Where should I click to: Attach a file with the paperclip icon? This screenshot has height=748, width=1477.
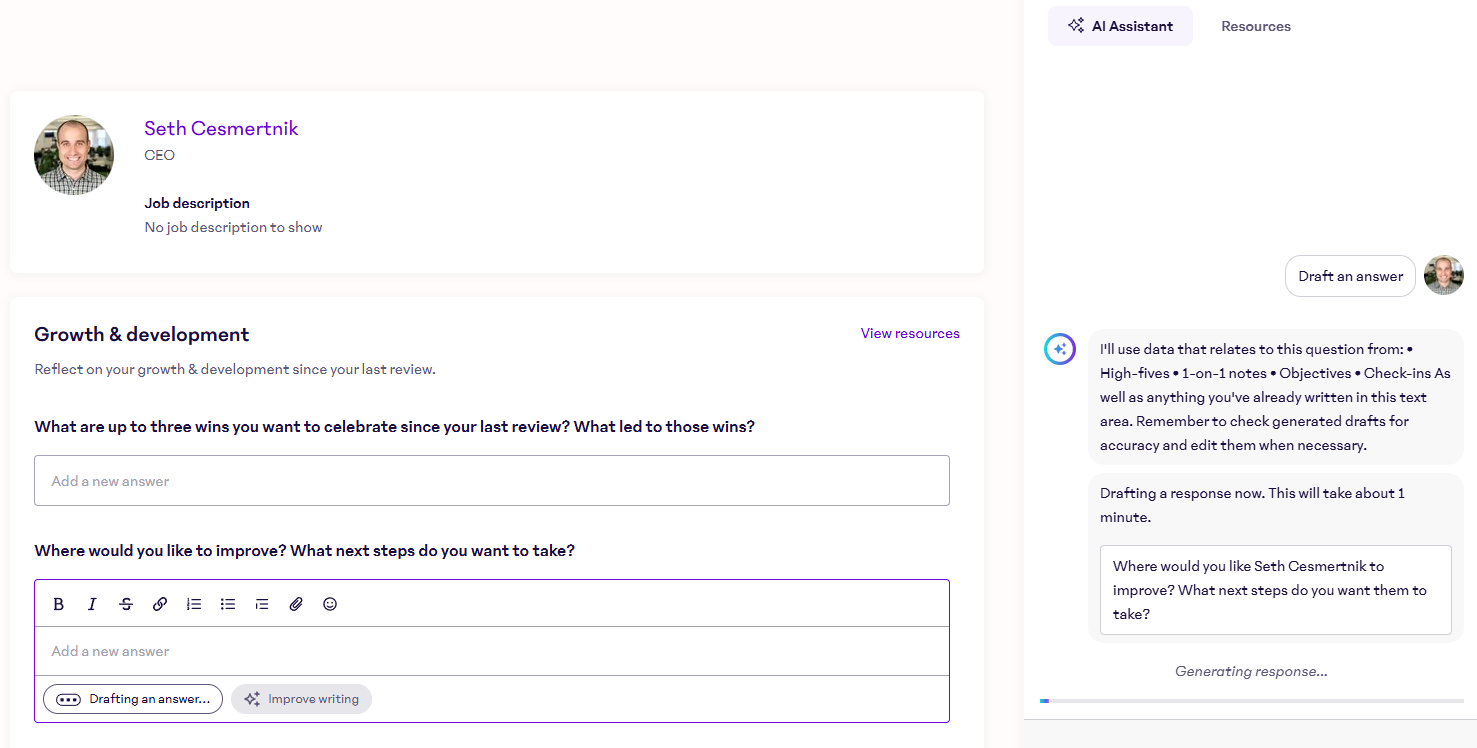(296, 604)
